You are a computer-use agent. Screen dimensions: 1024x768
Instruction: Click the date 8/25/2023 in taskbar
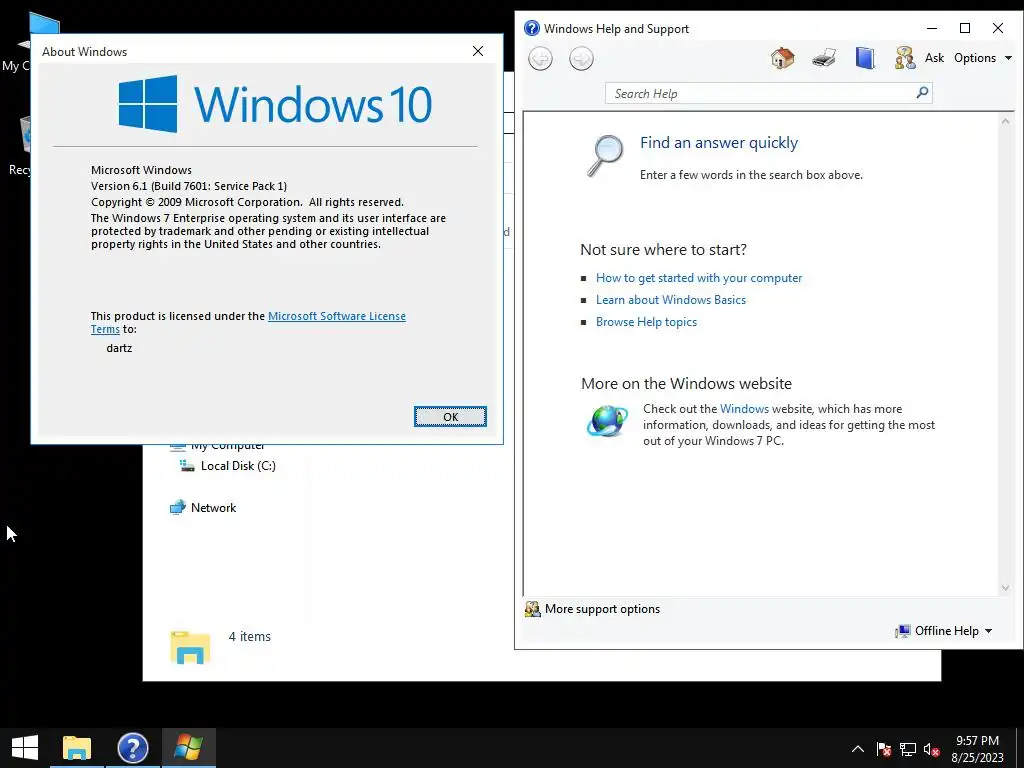[978, 758]
